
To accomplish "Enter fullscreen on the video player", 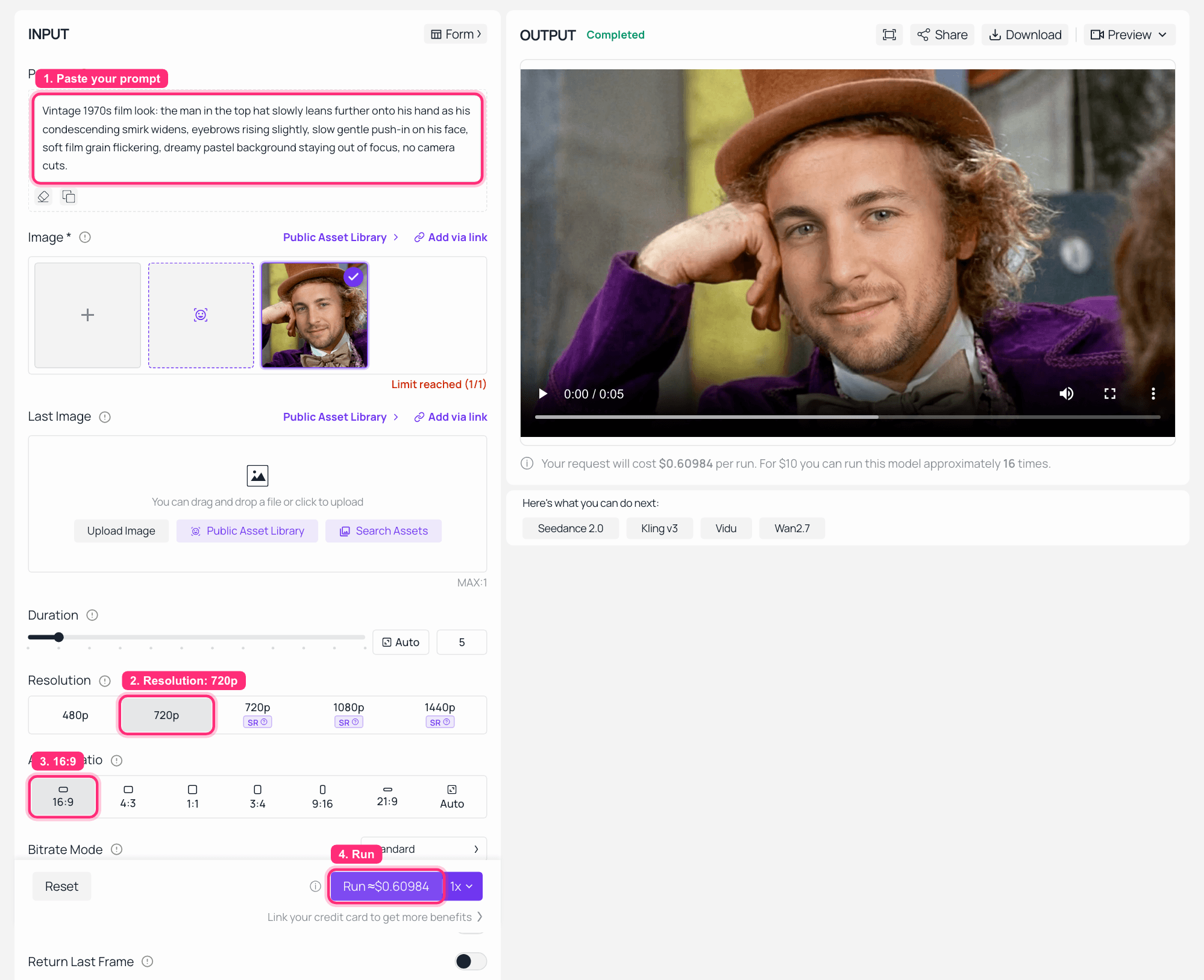I will click(1109, 394).
